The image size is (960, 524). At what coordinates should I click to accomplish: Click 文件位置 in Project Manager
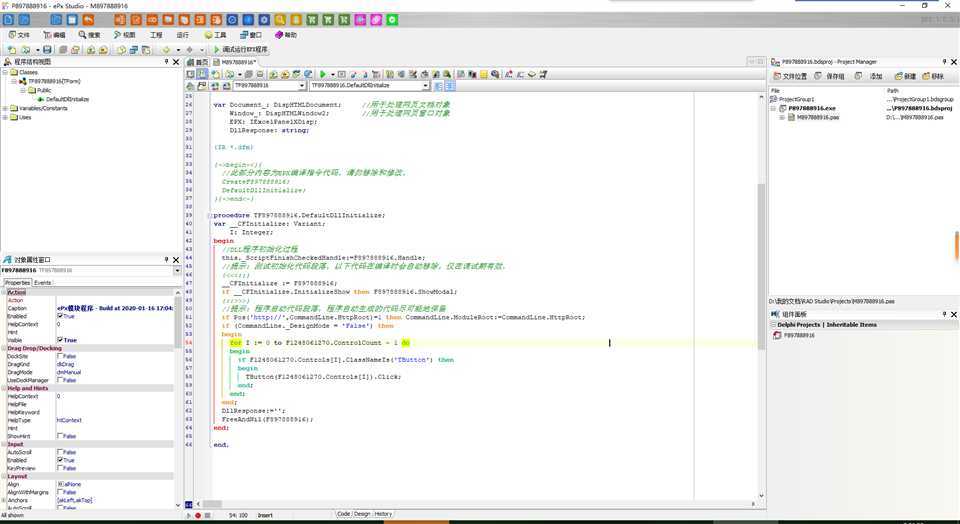790,77
